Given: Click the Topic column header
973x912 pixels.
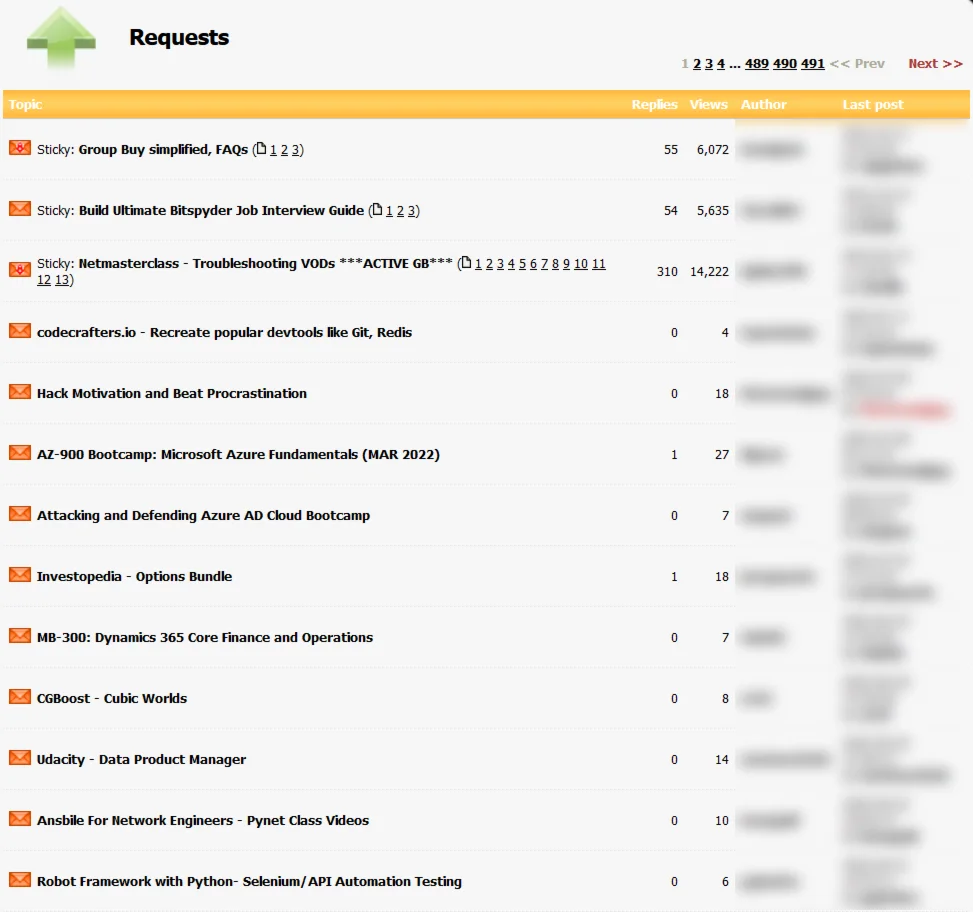Looking at the screenshot, I should point(25,104).
